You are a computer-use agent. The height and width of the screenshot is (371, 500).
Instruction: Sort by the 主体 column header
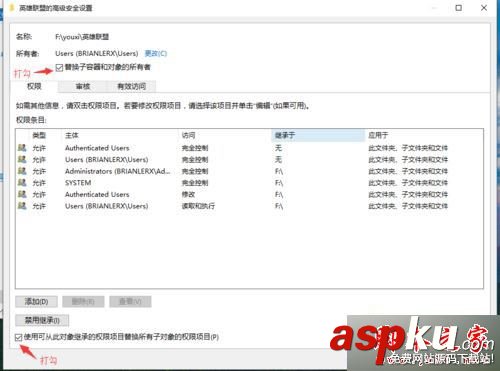tap(120, 135)
